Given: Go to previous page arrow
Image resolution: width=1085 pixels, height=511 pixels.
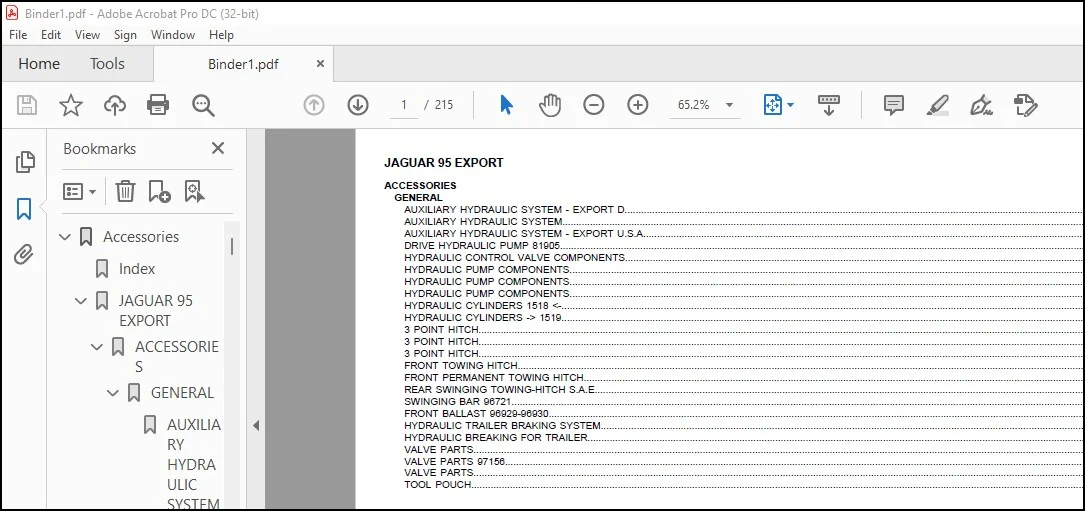Looking at the screenshot, I should click(314, 105).
